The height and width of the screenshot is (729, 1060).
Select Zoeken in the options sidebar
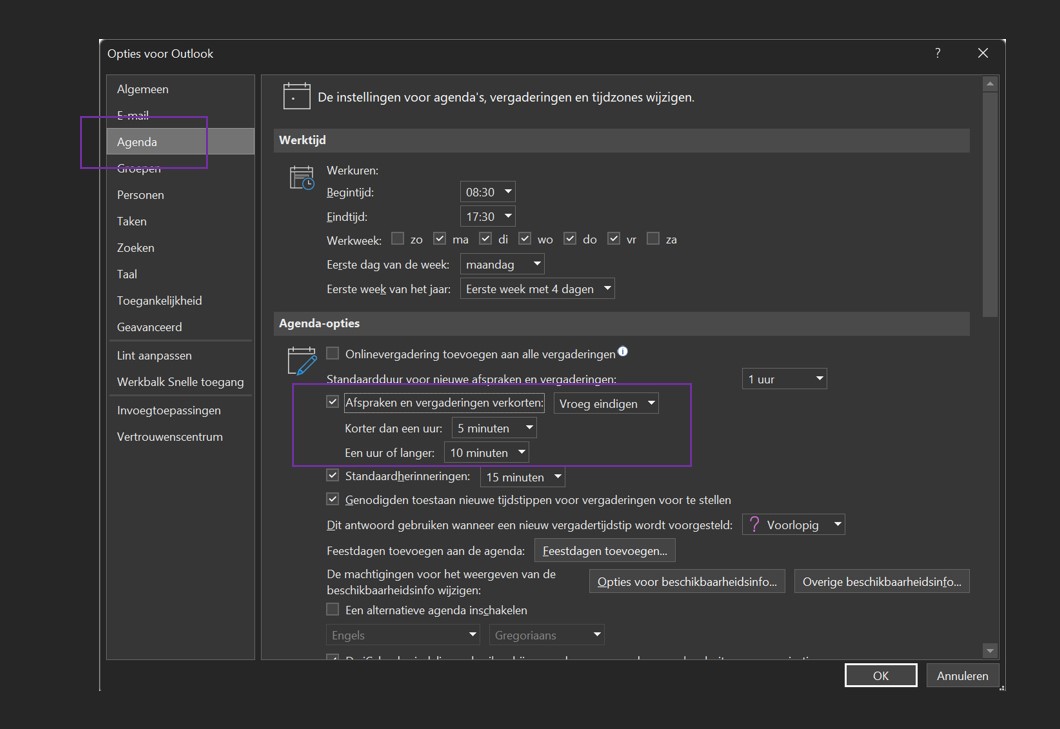coord(180,248)
